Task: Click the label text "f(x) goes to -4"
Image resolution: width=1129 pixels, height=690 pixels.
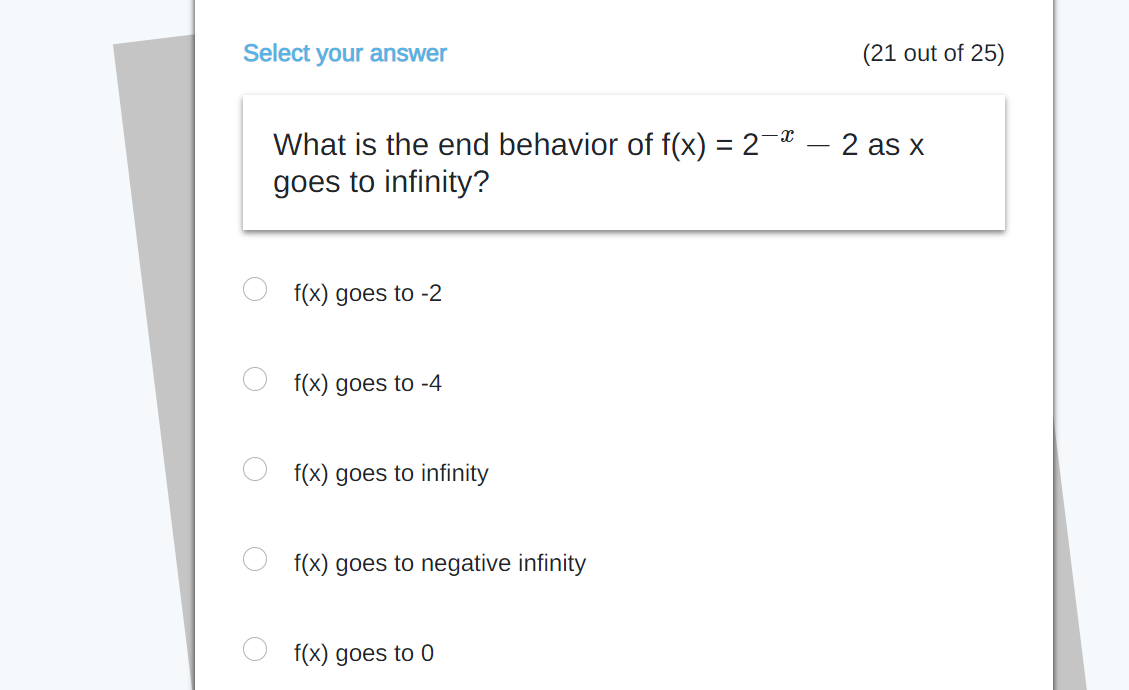Action: [368, 383]
